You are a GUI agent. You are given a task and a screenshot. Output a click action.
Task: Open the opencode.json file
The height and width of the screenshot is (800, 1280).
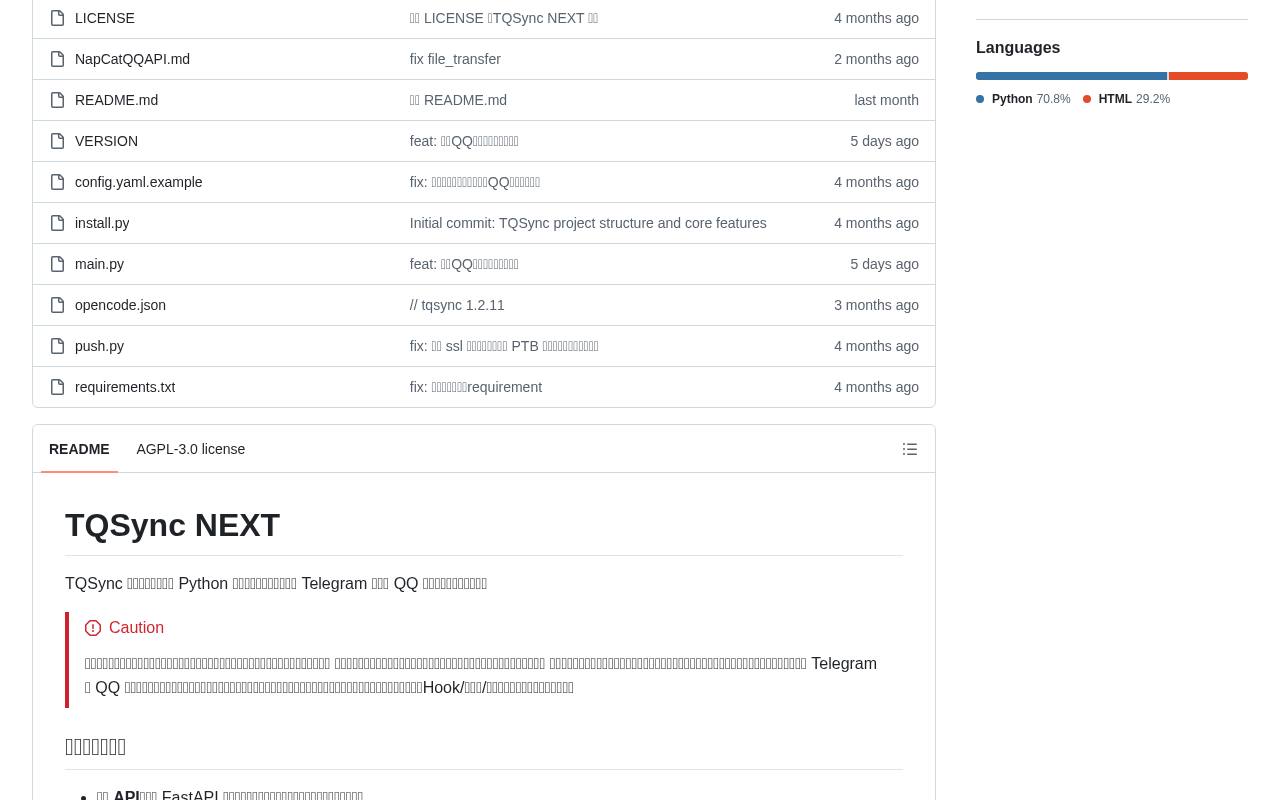coord(120,305)
